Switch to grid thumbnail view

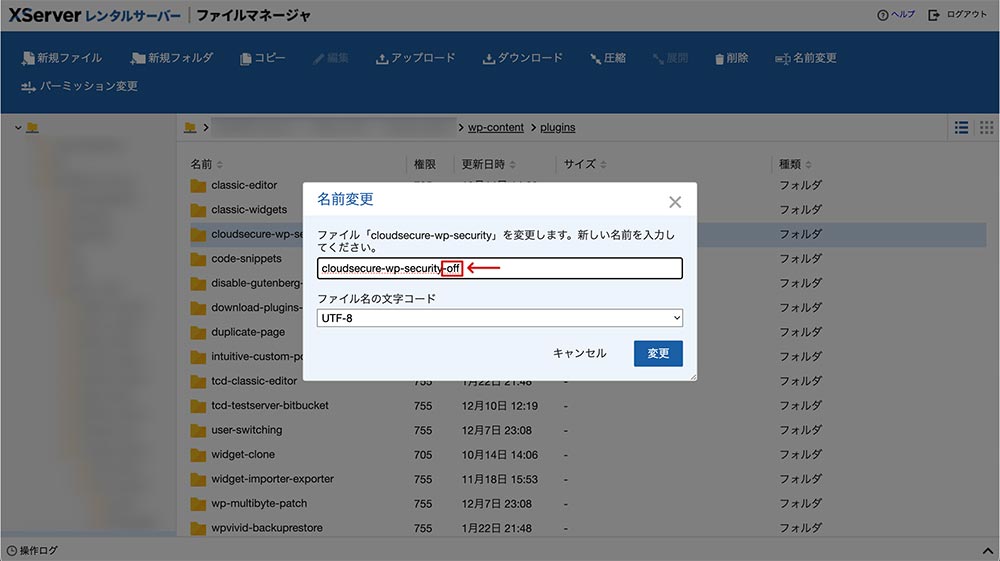[986, 128]
